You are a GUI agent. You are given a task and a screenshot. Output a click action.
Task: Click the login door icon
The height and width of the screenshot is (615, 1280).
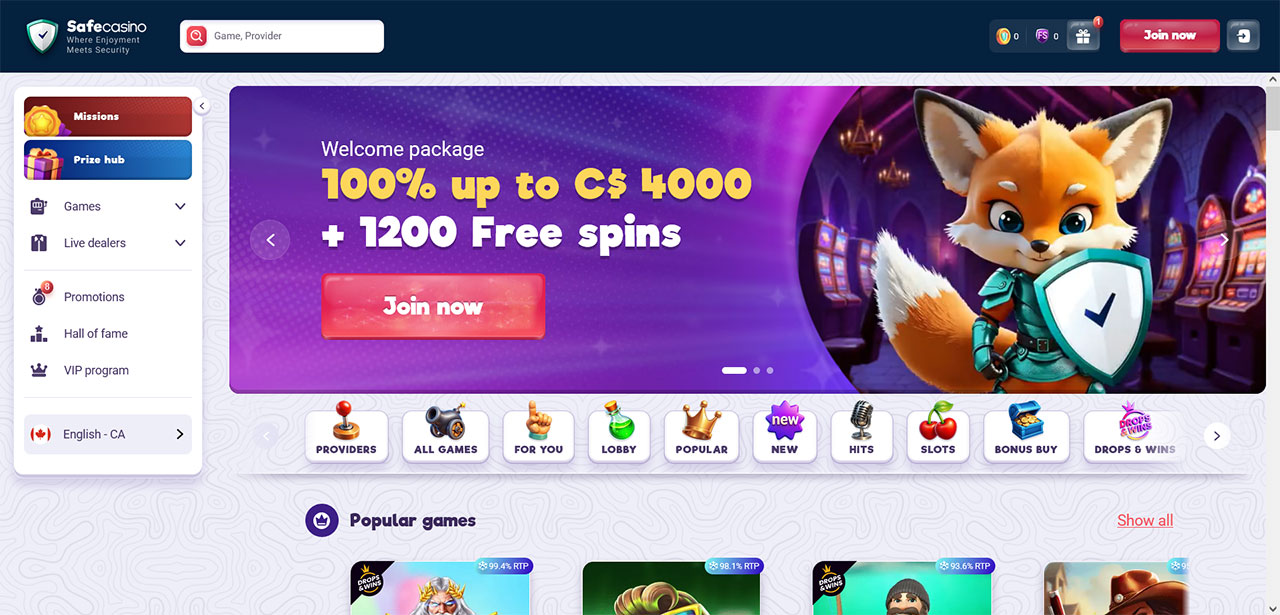point(1243,36)
